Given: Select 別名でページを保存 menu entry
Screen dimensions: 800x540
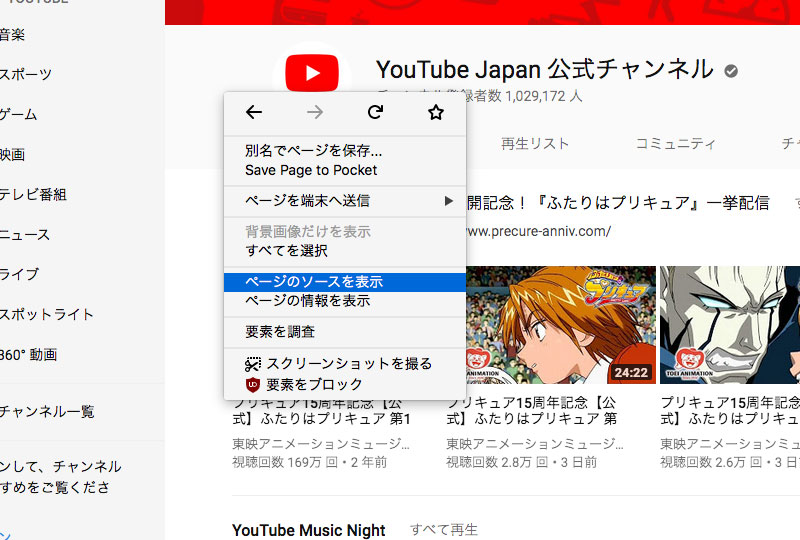Looking at the screenshot, I should [x=344, y=151].
